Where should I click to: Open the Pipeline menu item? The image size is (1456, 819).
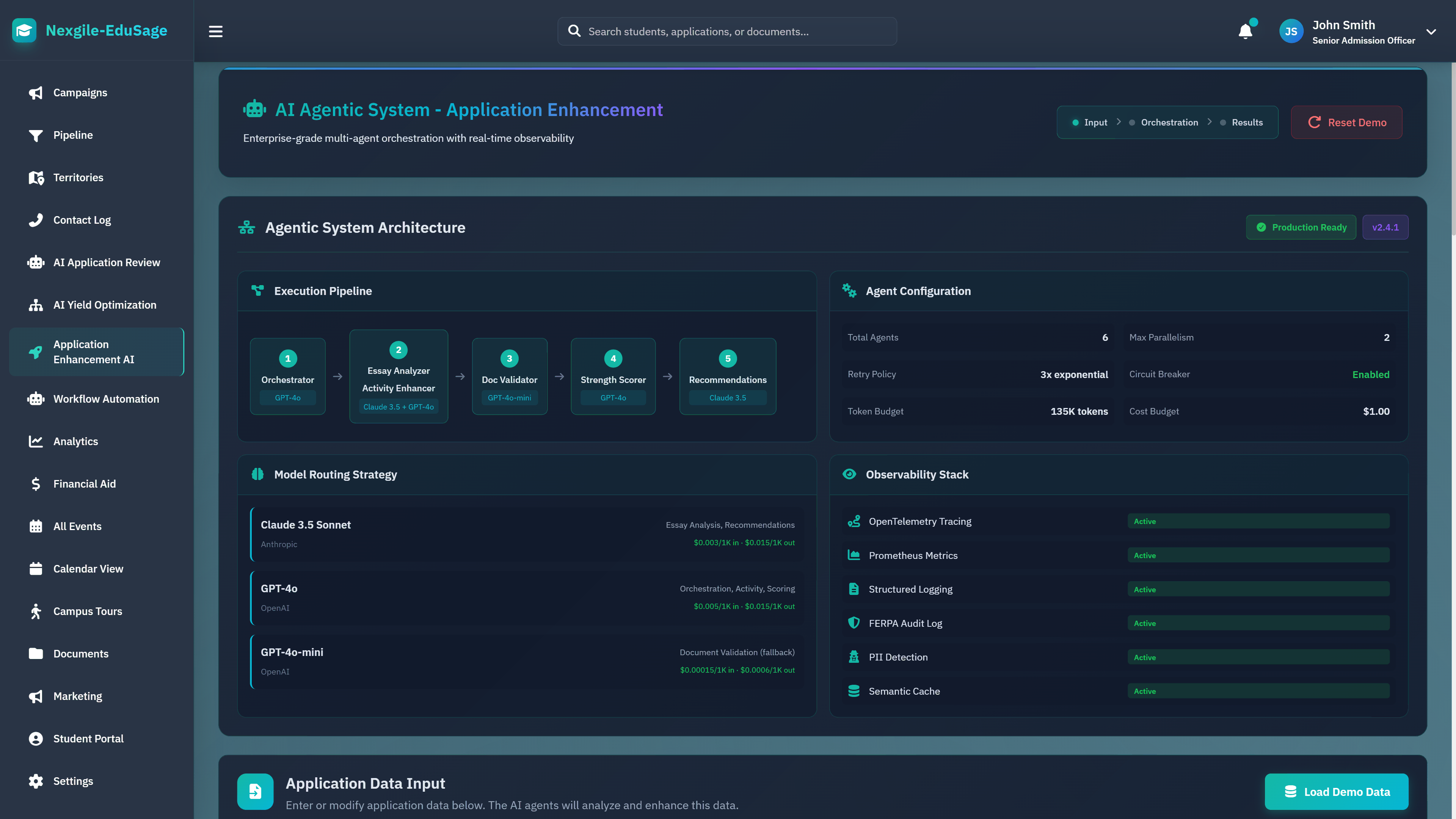pos(73,135)
